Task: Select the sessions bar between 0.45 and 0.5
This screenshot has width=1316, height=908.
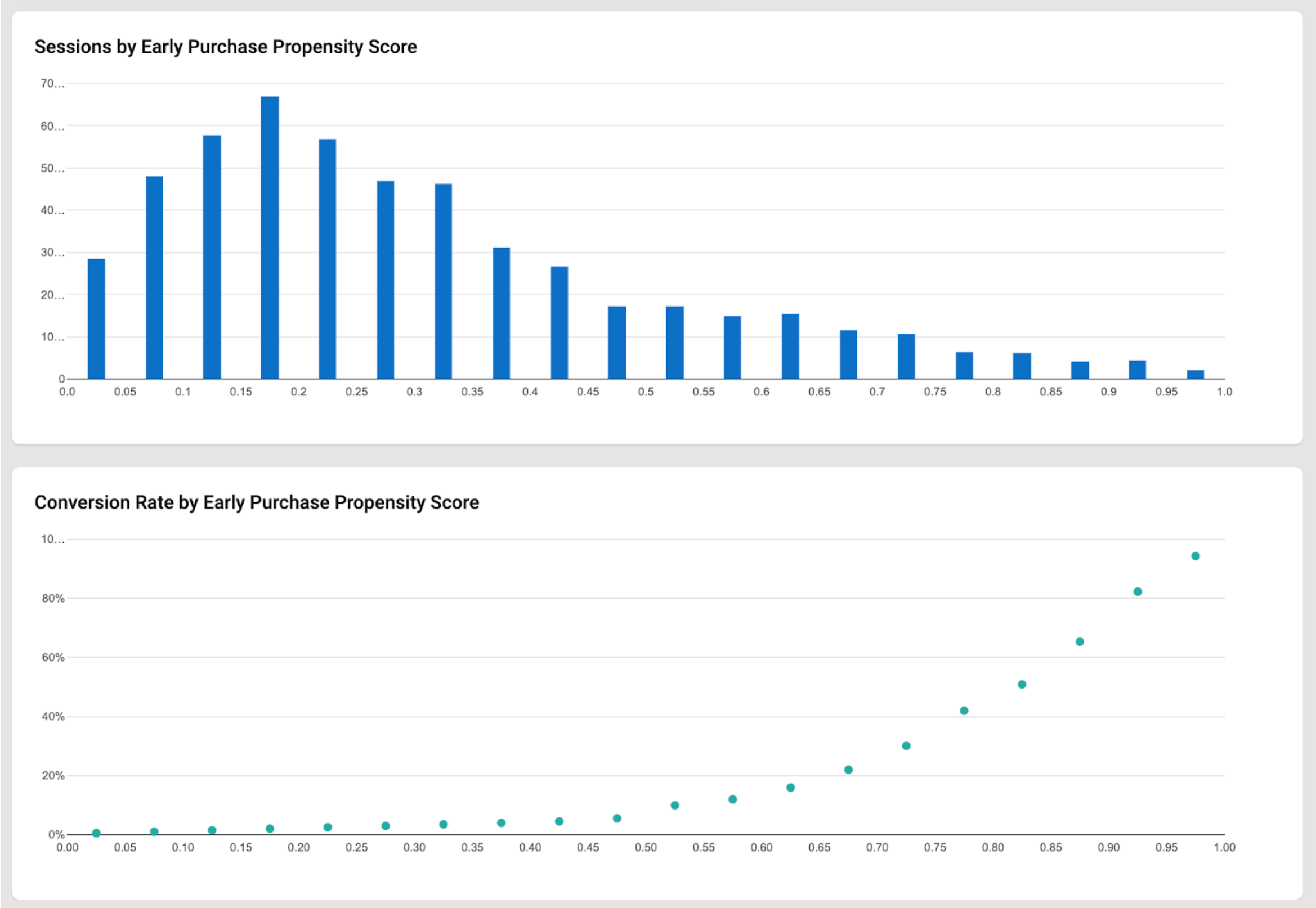Action: (617, 343)
